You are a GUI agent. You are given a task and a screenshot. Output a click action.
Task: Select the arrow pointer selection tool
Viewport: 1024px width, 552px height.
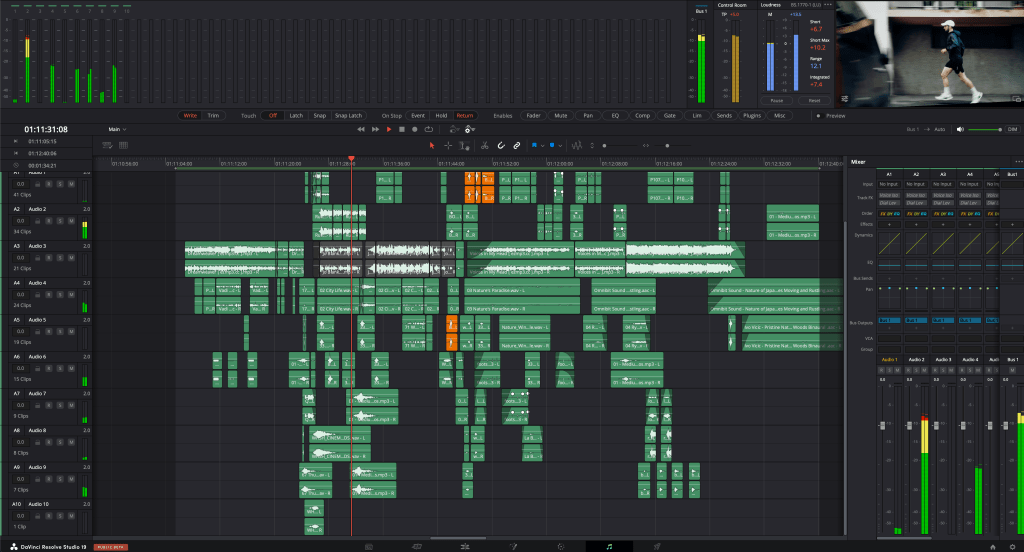point(432,146)
